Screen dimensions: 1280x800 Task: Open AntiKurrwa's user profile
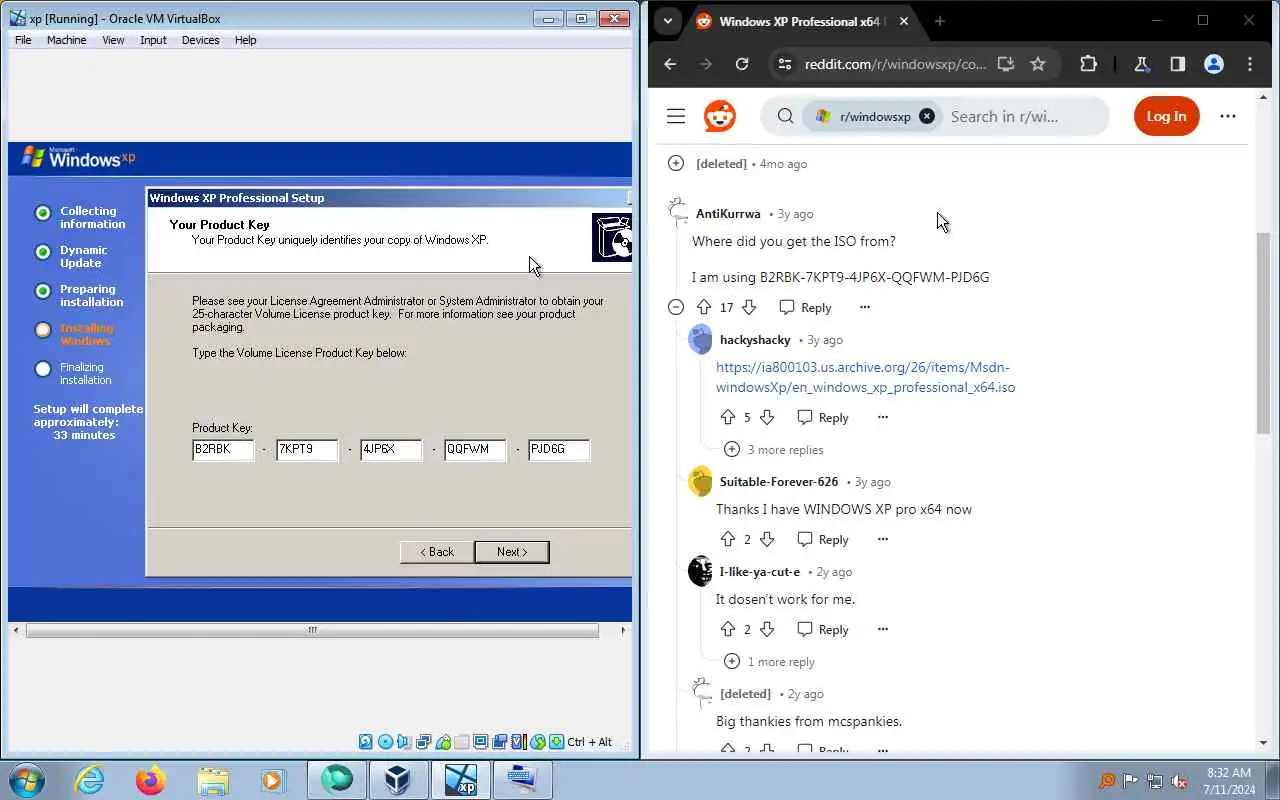click(728, 214)
